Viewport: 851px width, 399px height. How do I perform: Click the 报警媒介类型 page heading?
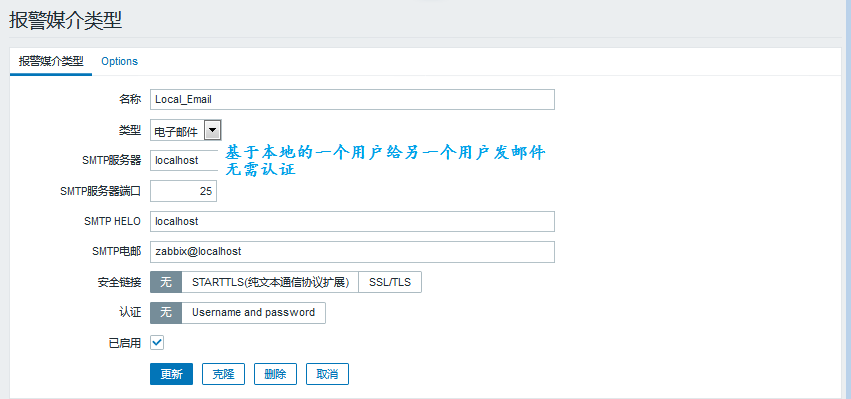(66, 20)
